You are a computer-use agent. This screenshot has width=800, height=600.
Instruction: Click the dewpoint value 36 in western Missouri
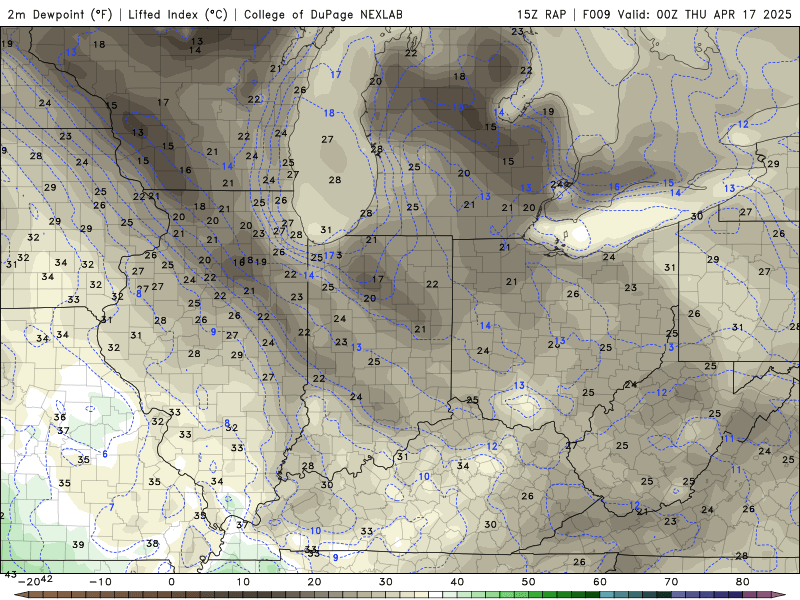tap(60, 417)
